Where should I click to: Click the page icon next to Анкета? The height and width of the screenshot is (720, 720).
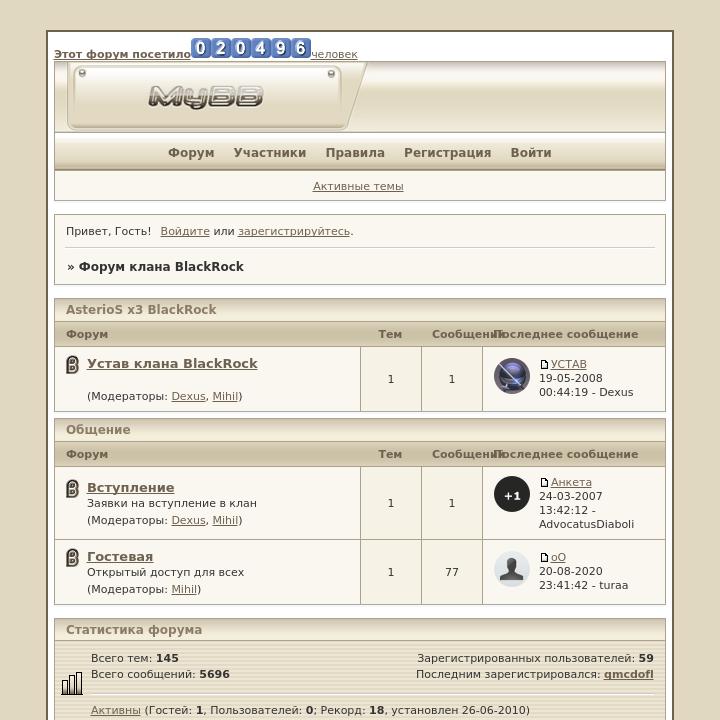click(544, 482)
